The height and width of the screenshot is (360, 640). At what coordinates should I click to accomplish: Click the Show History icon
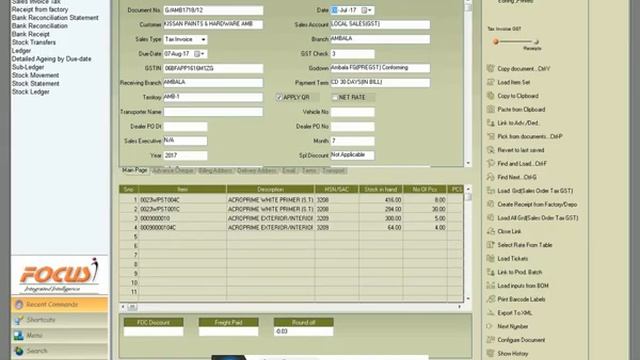click(x=491, y=353)
